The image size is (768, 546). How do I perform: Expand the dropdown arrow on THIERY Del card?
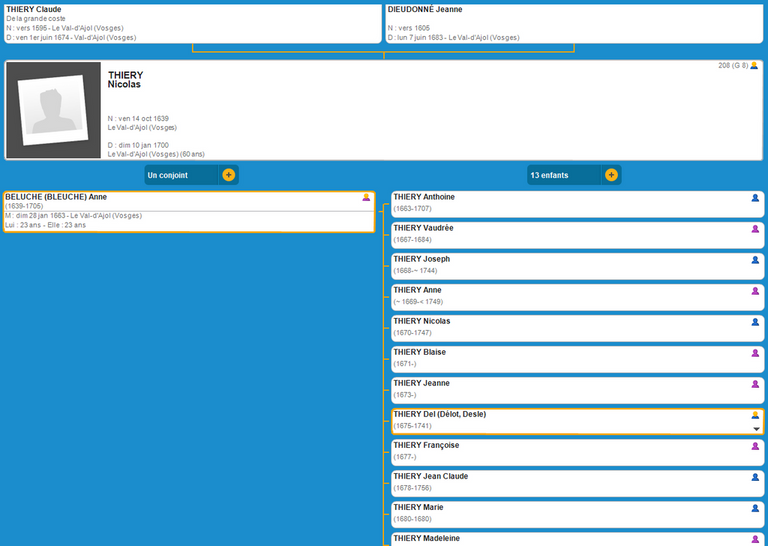pyautogui.click(x=756, y=428)
